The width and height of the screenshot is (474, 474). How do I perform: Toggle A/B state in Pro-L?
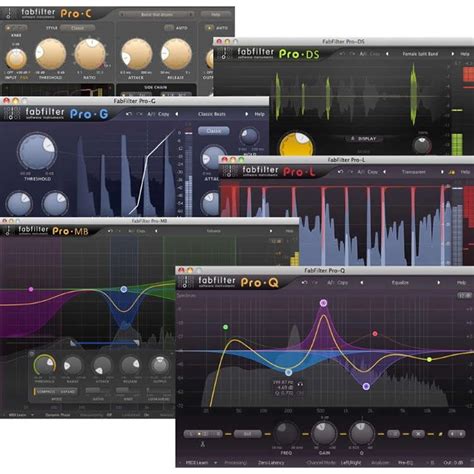click(x=361, y=172)
